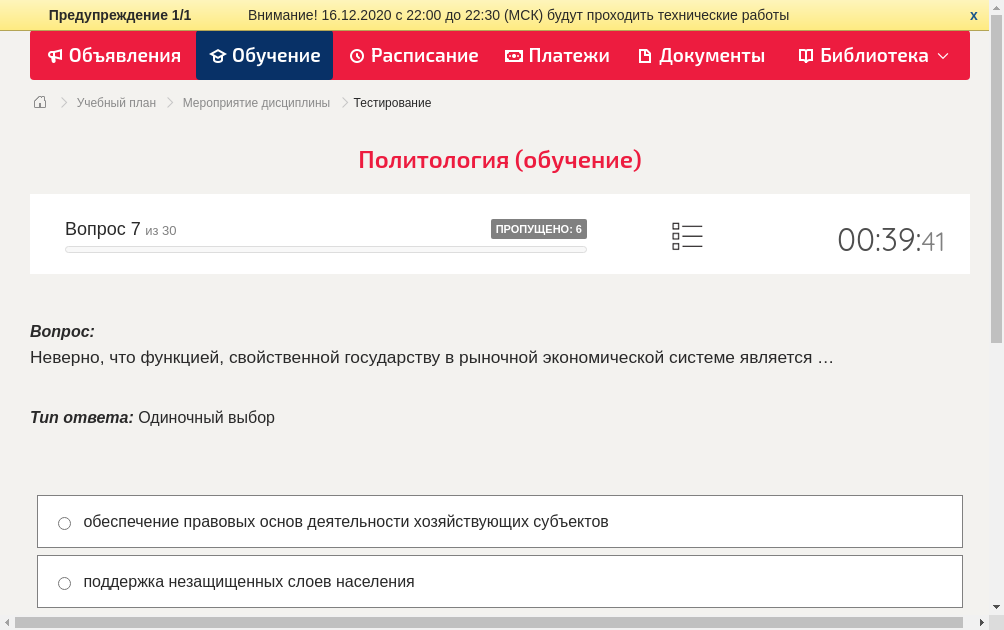Screen dimensions: 1004x630
Task: Dismiss the warning banner with x
Action: point(973,15)
